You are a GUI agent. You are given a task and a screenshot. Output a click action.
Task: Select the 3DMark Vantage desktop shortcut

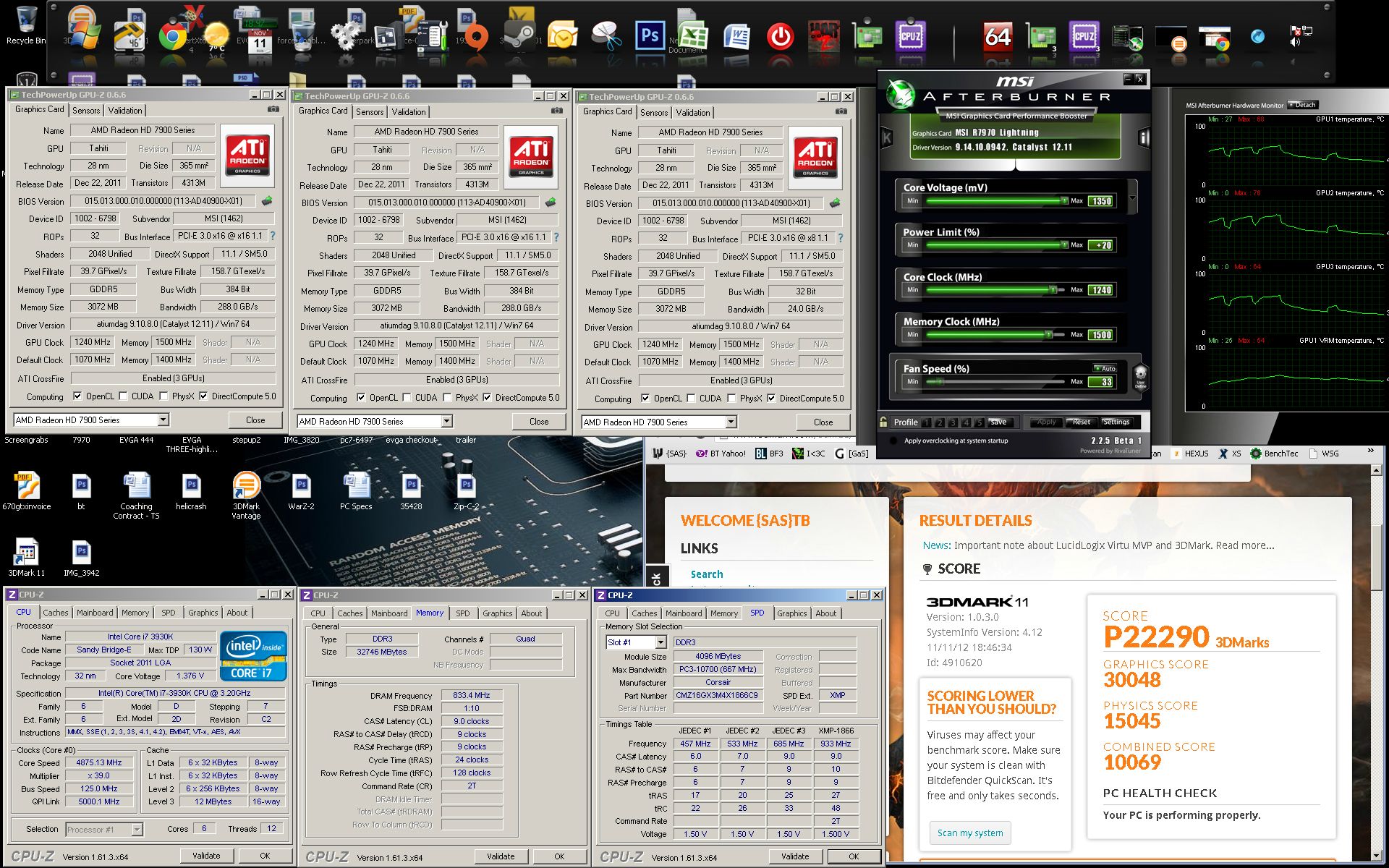pyautogui.click(x=246, y=495)
